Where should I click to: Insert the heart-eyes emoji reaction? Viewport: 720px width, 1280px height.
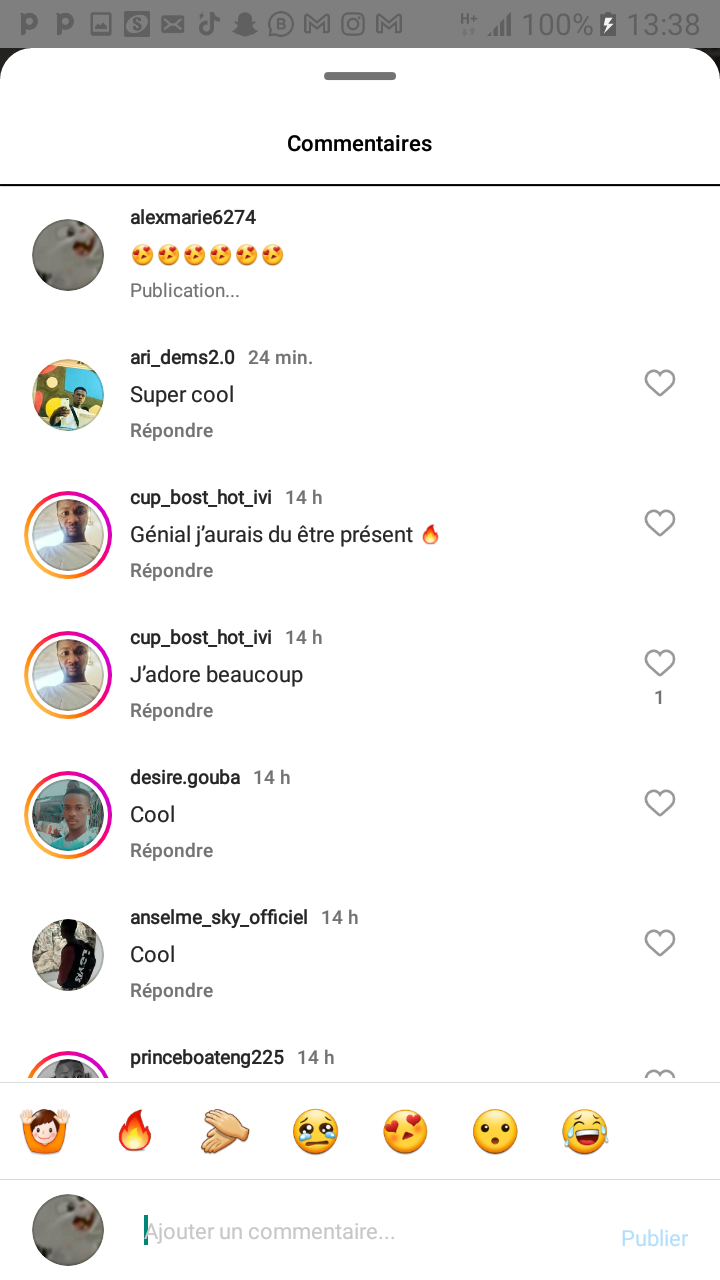point(405,1132)
